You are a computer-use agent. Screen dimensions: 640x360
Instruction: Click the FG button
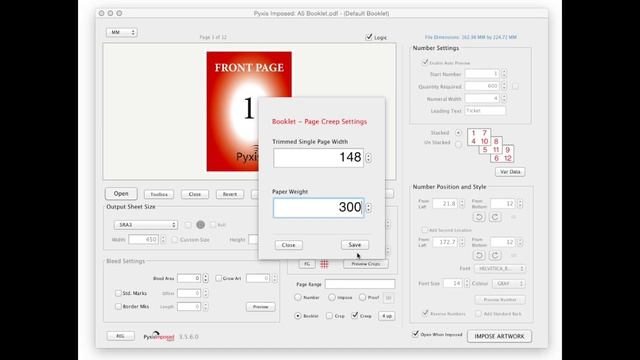pos(307,264)
